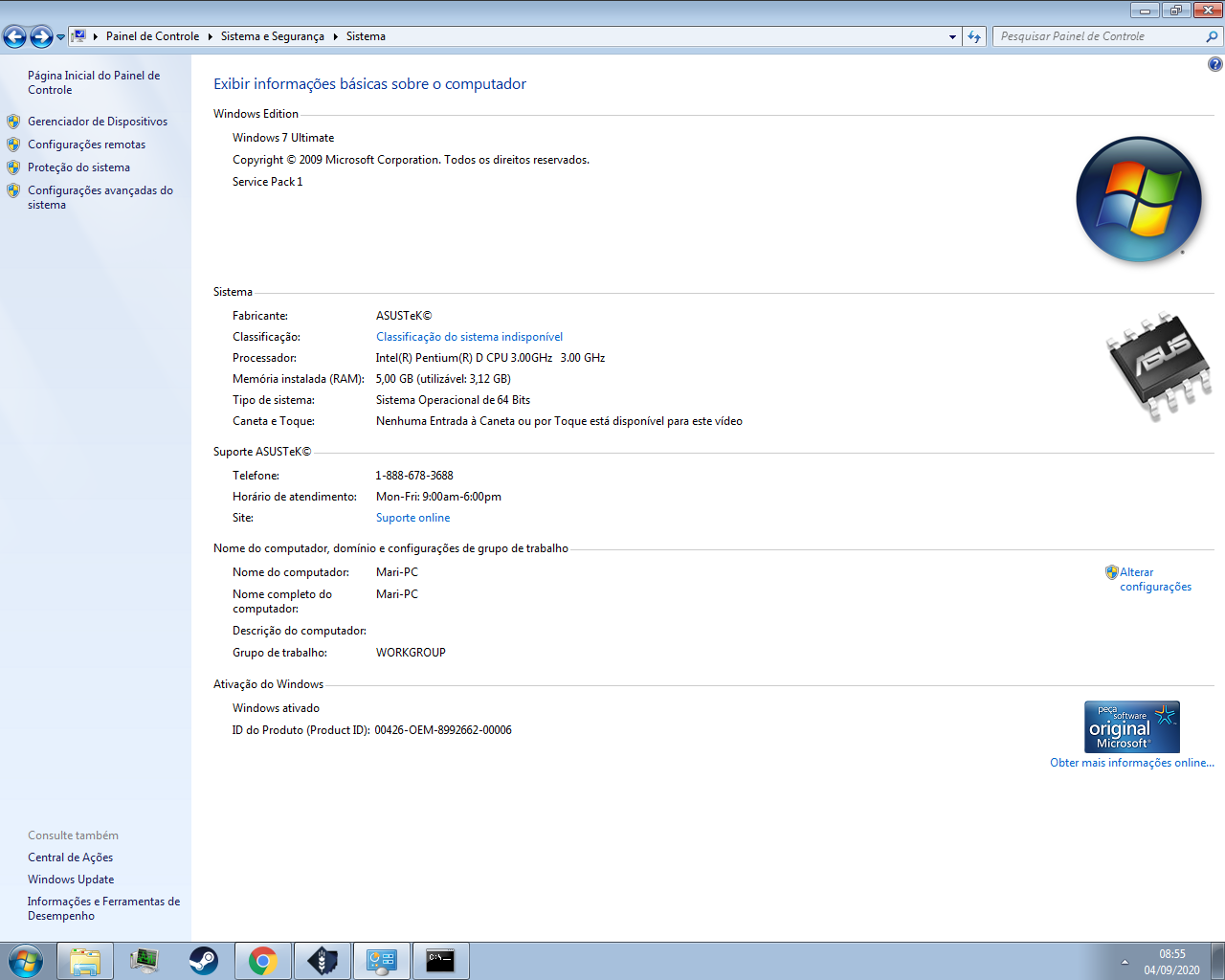Restore down the window using restore button
The width and height of the screenshot is (1225, 980).
point(1175,10)
